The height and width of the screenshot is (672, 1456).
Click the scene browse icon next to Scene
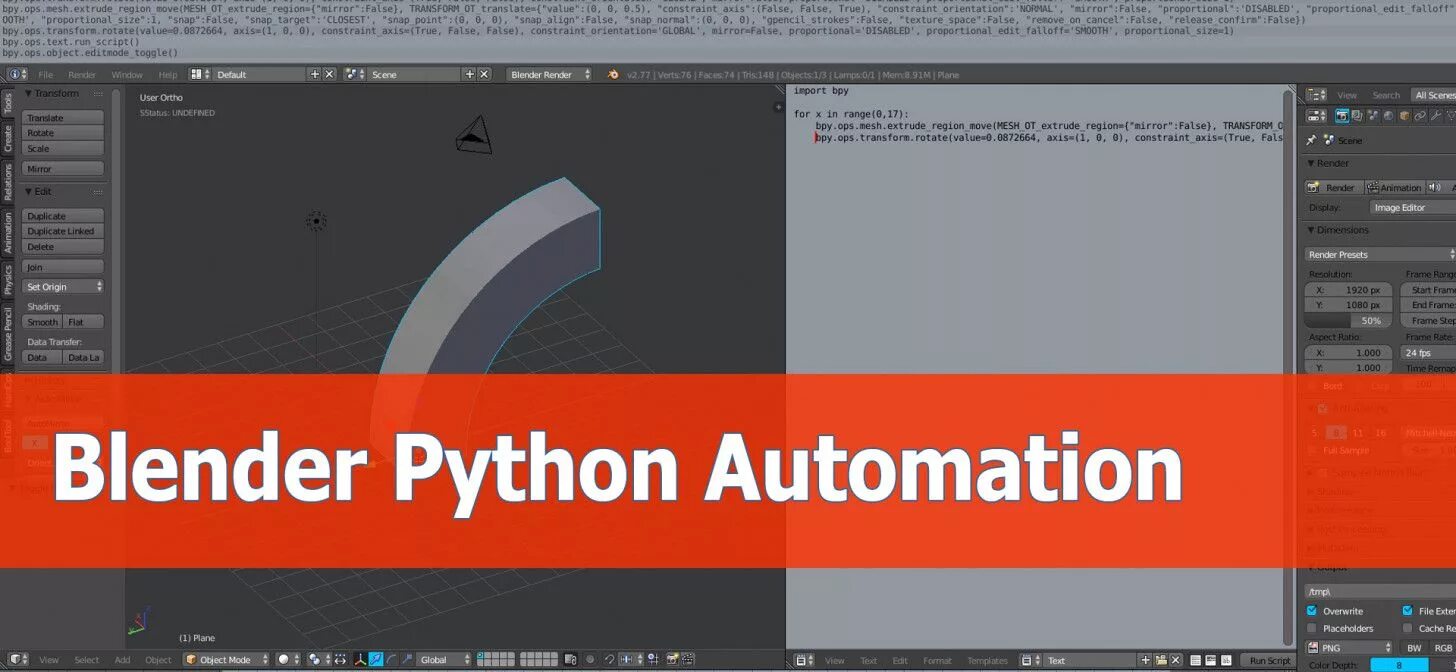(x=355, y=74)
